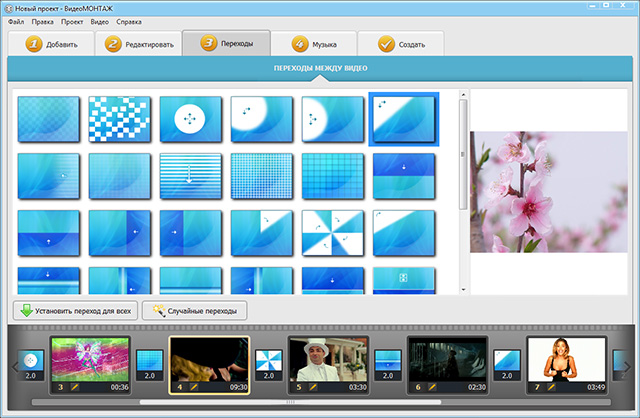
Task: Select the transition slot between clips 3 and 4
Action: coord(149,363)
